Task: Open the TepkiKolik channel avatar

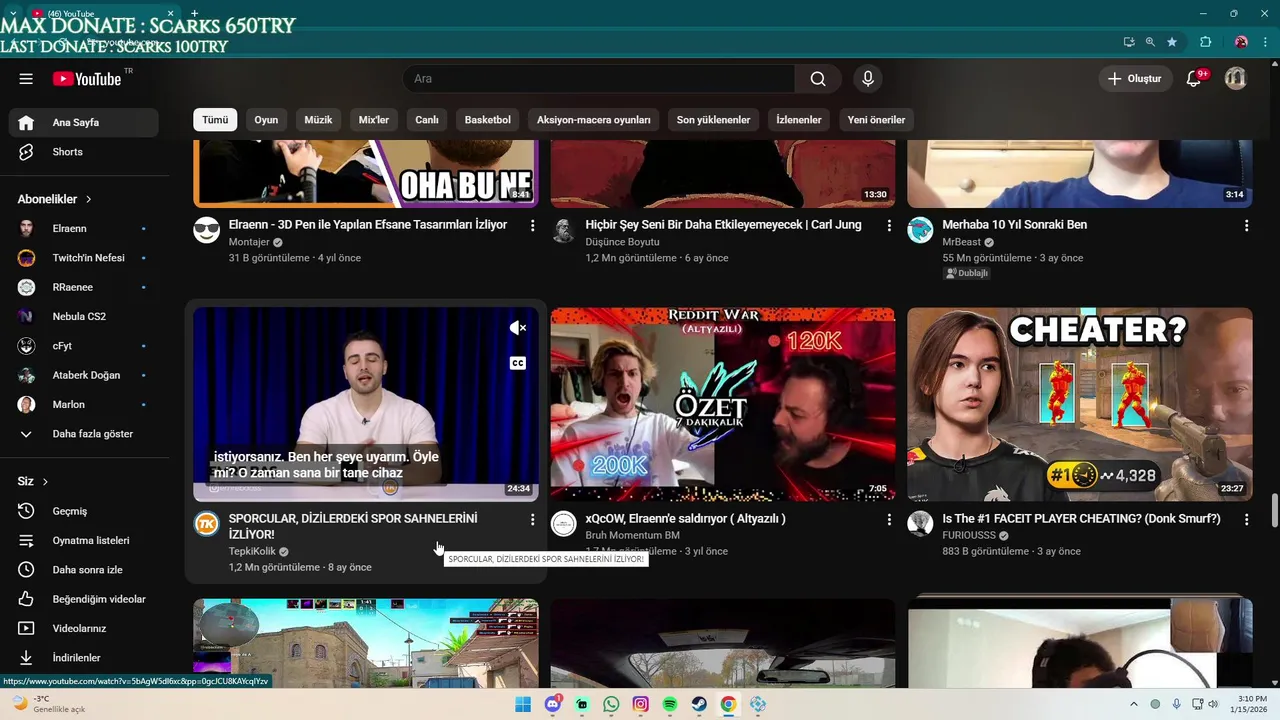Action: pos(207,524)
